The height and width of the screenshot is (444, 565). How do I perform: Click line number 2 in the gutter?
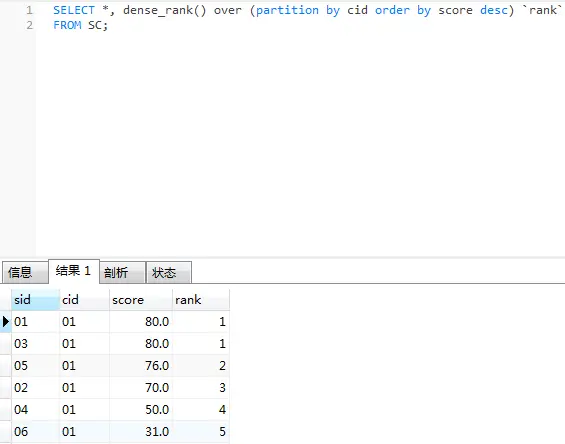click(x=30, y=25)
